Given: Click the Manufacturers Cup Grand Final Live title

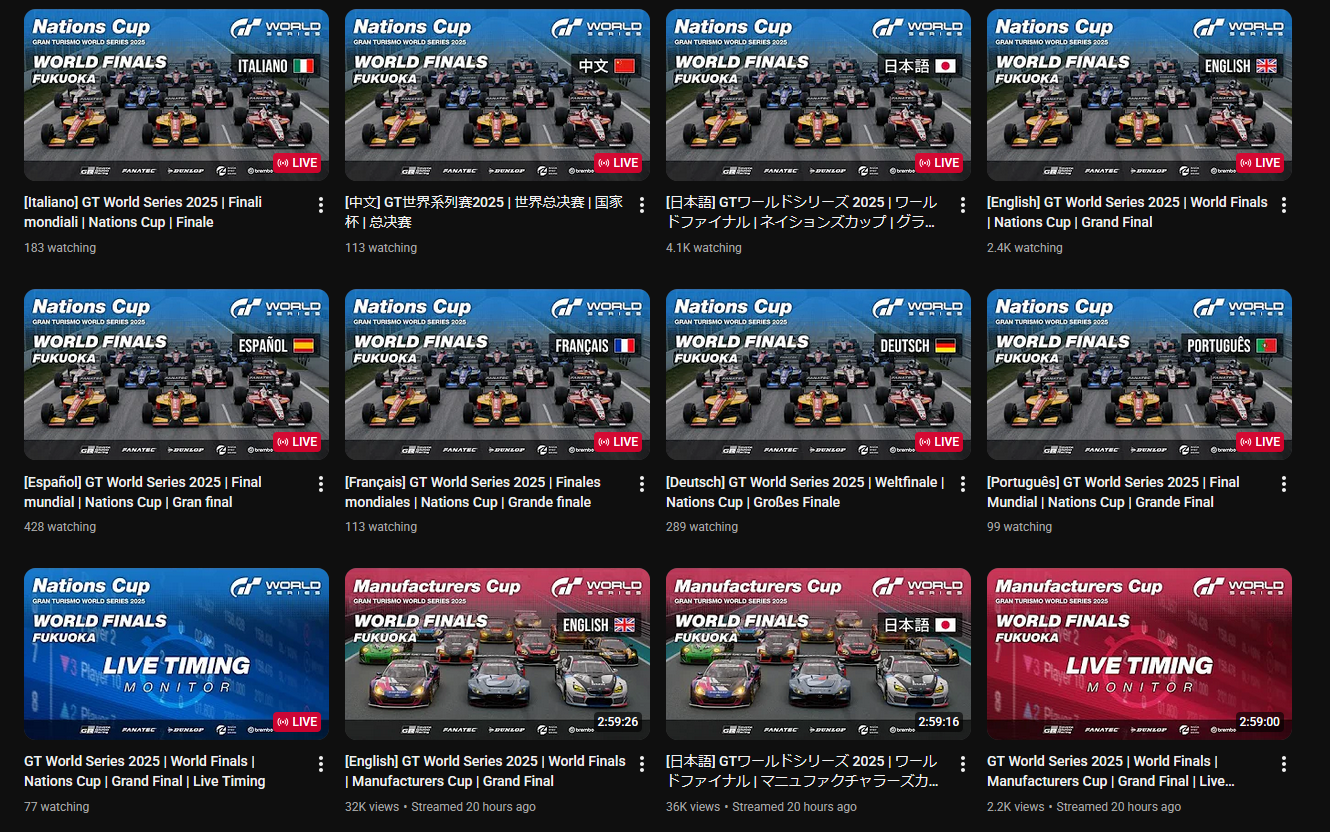Looking at the screenshot, I should [x=1113, y=771].
